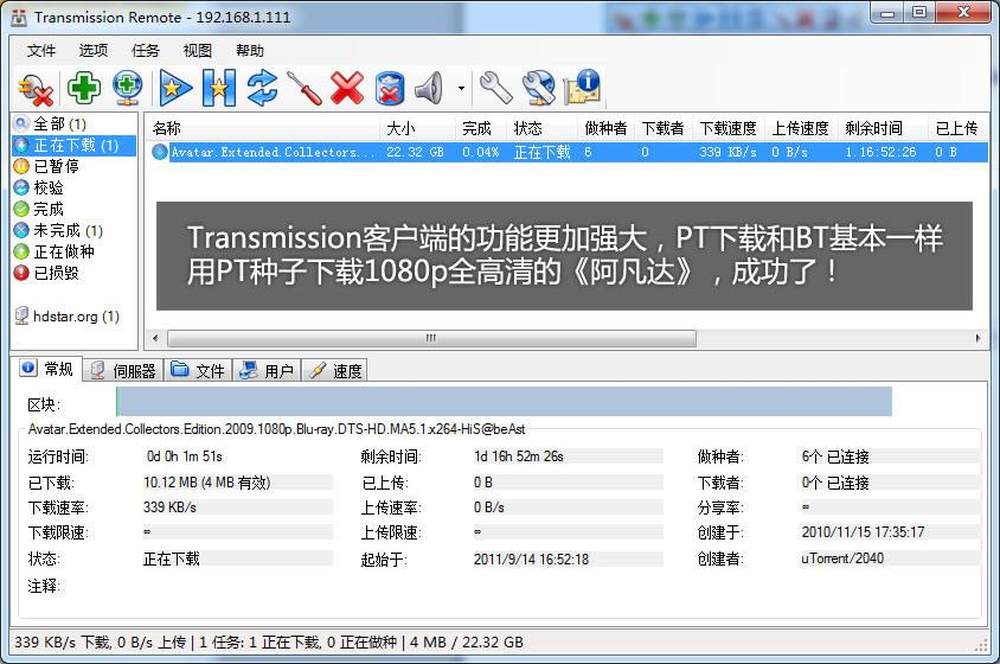Sort by the 做种者 column header
The height and width of the screenshot is (664, 1000).
[x=606, y=128]
